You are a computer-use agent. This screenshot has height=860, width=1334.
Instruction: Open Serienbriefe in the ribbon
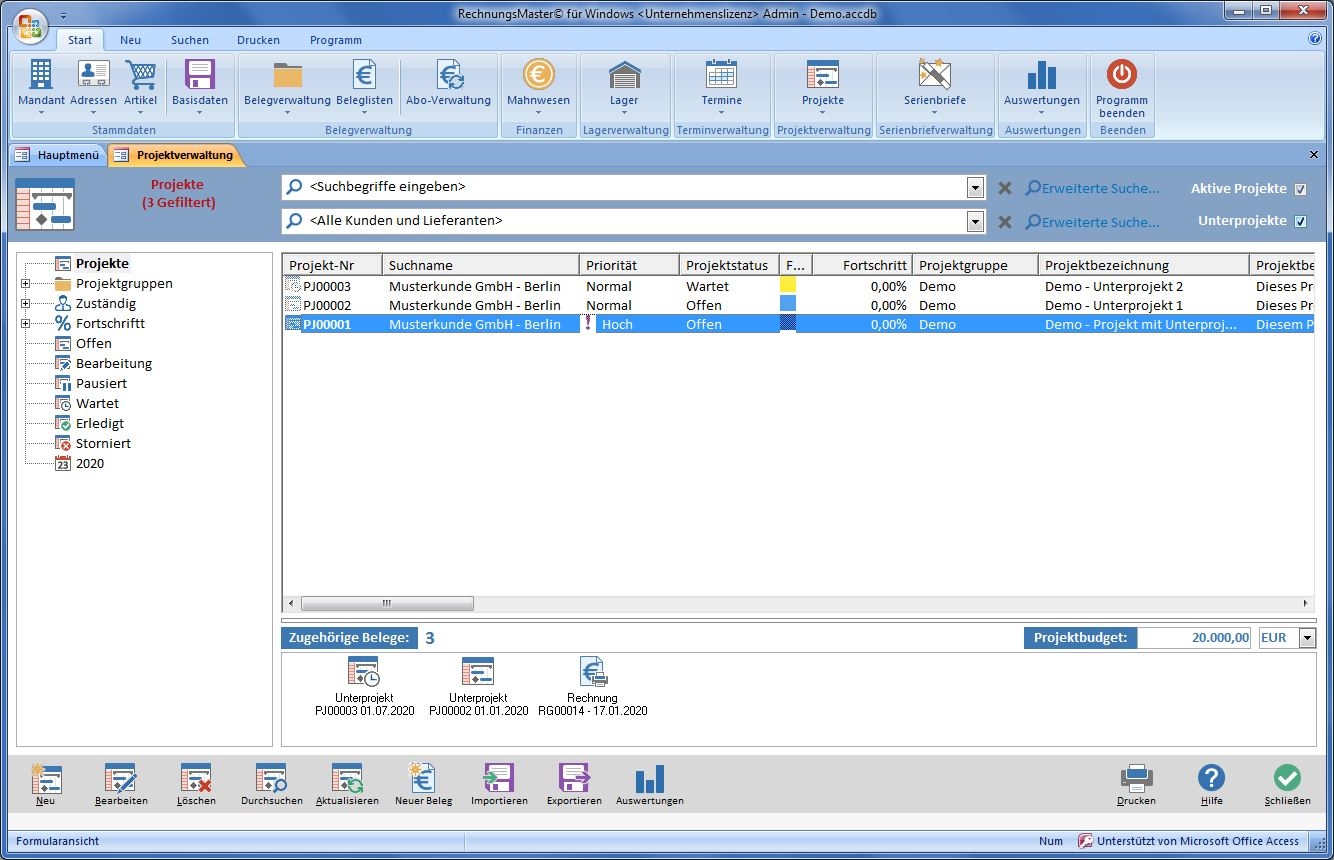934,75
